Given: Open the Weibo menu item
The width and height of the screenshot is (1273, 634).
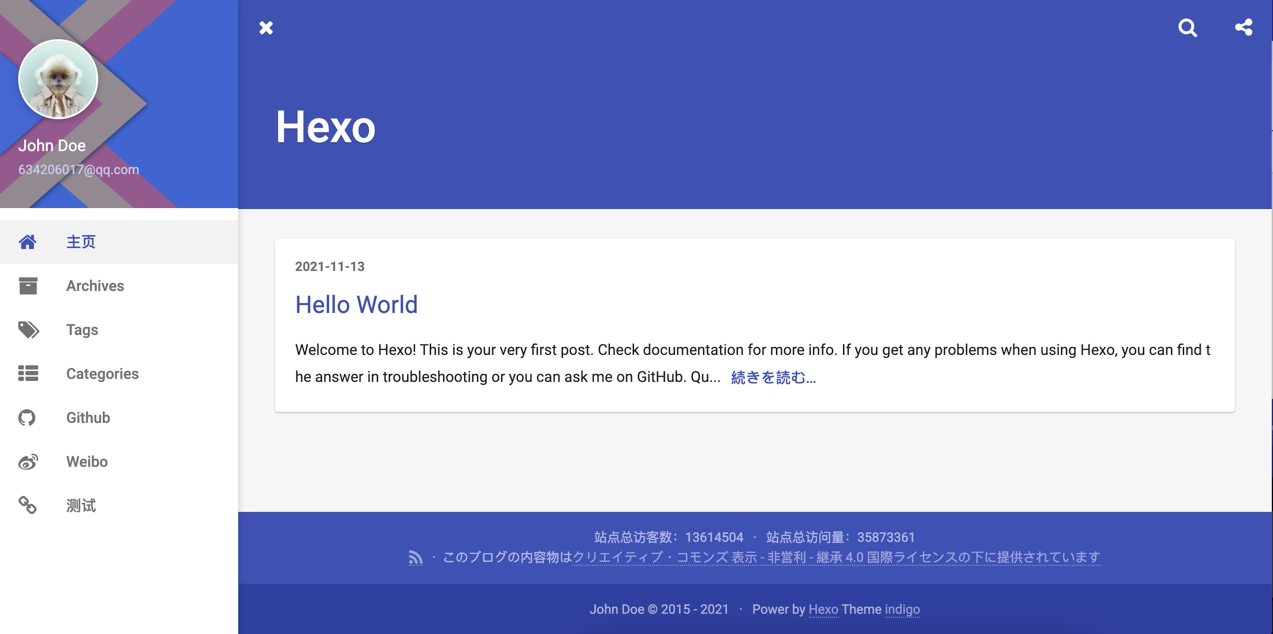Looking at the screenshot, I should pos(119,462).
